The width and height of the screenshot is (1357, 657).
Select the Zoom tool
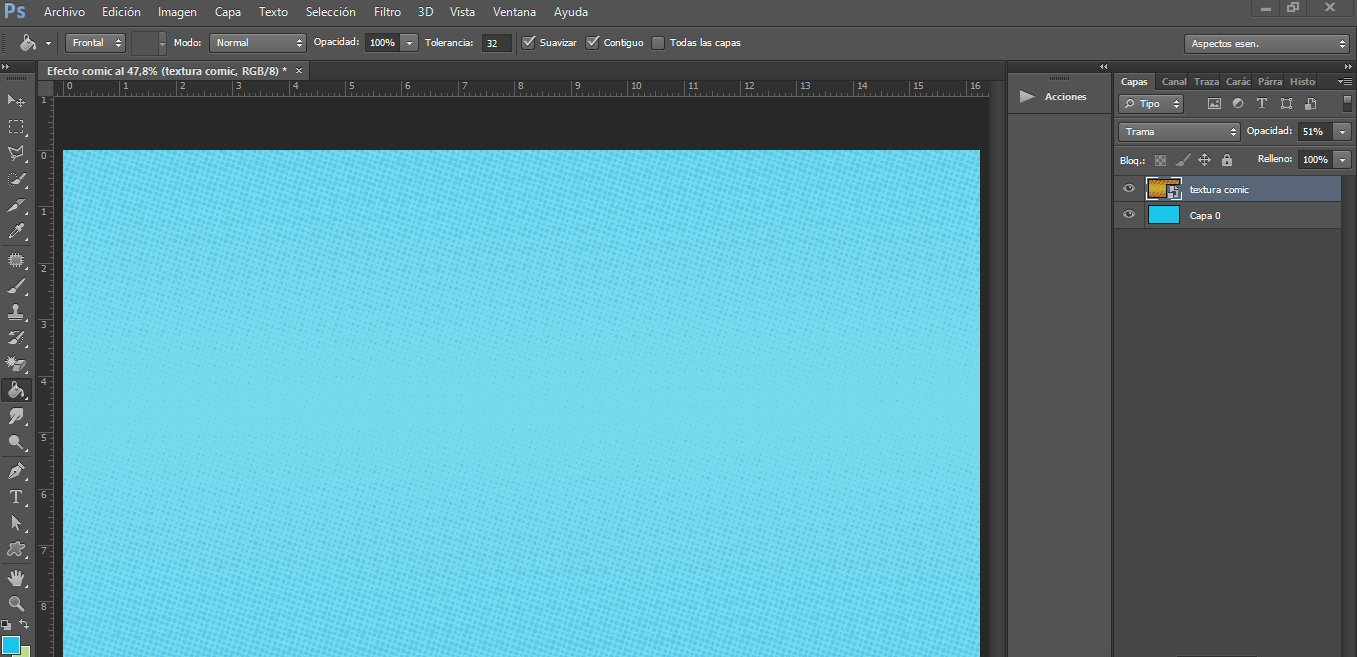tap(16, 604)
